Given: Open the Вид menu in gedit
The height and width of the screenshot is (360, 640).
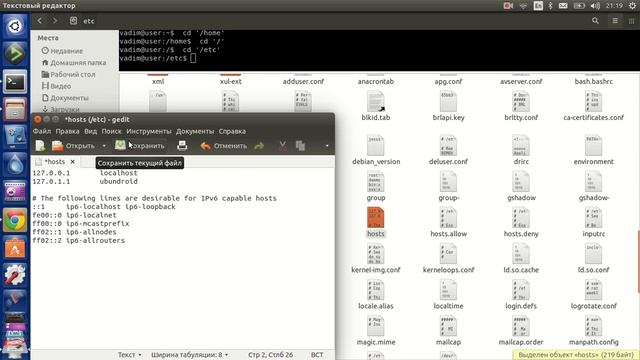Looking at the screenshot, I should [91, 131].
